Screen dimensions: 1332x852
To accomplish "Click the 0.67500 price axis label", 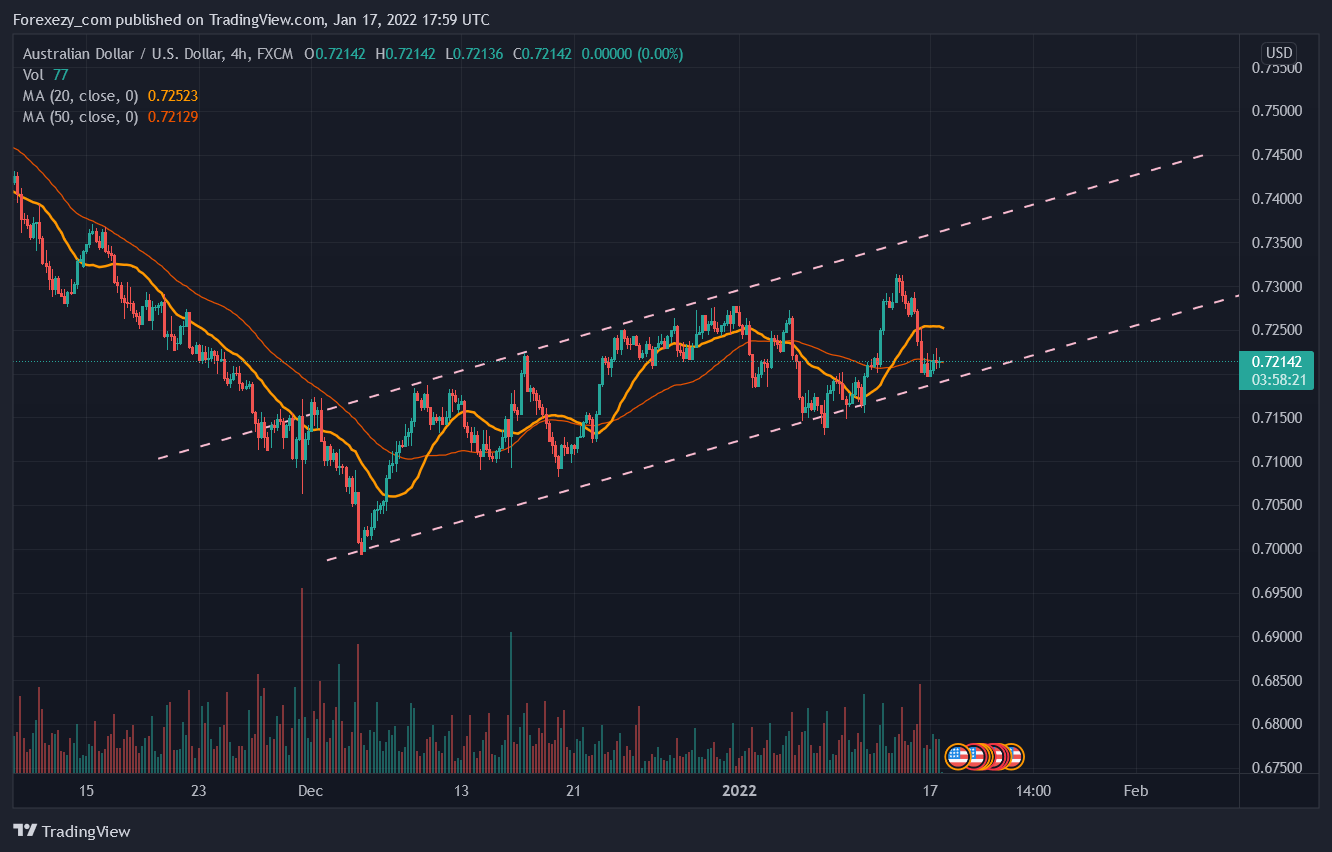I will click(1276, 768).
